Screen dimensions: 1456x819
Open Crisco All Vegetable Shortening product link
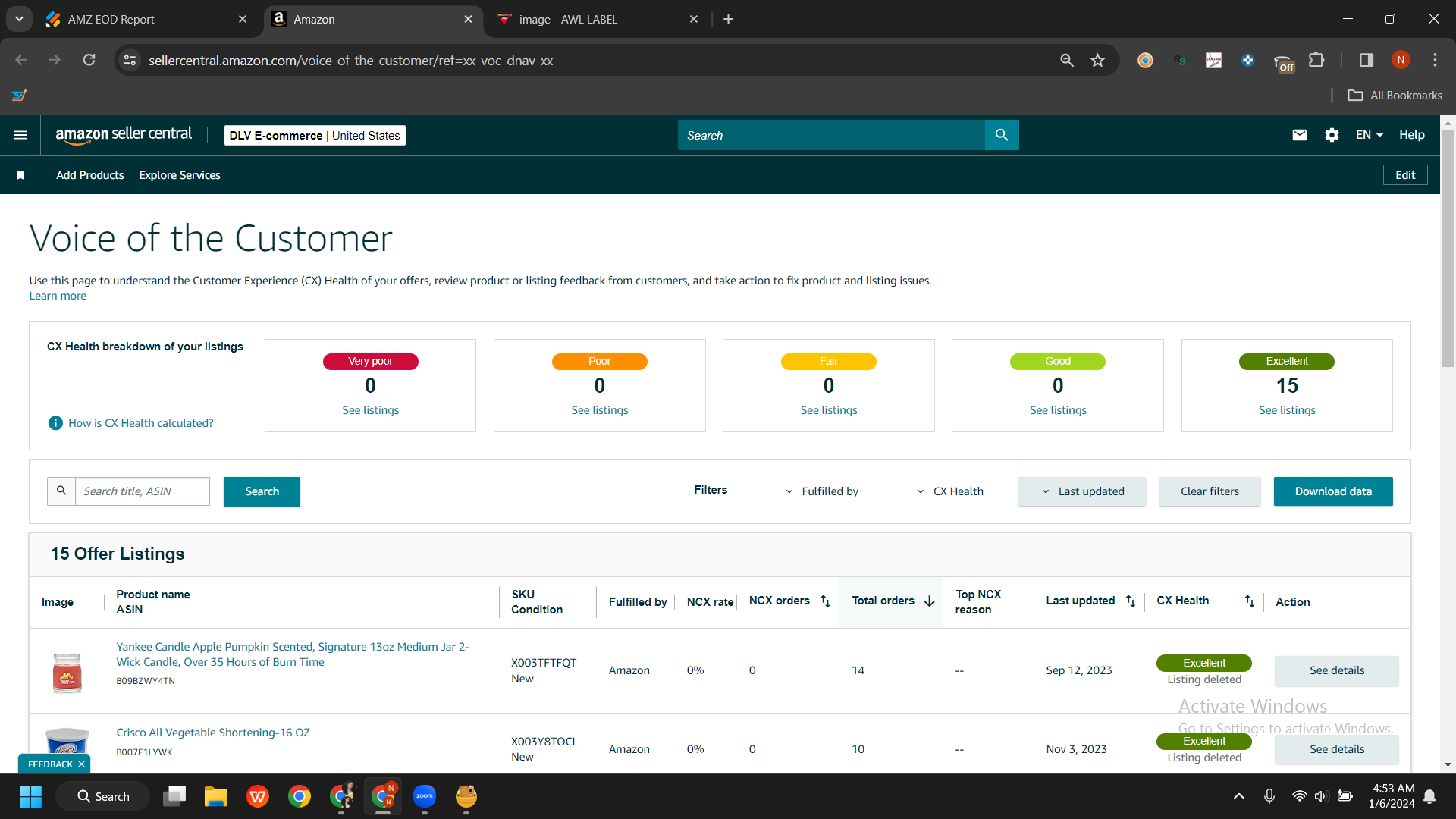(x=213, y=733)
